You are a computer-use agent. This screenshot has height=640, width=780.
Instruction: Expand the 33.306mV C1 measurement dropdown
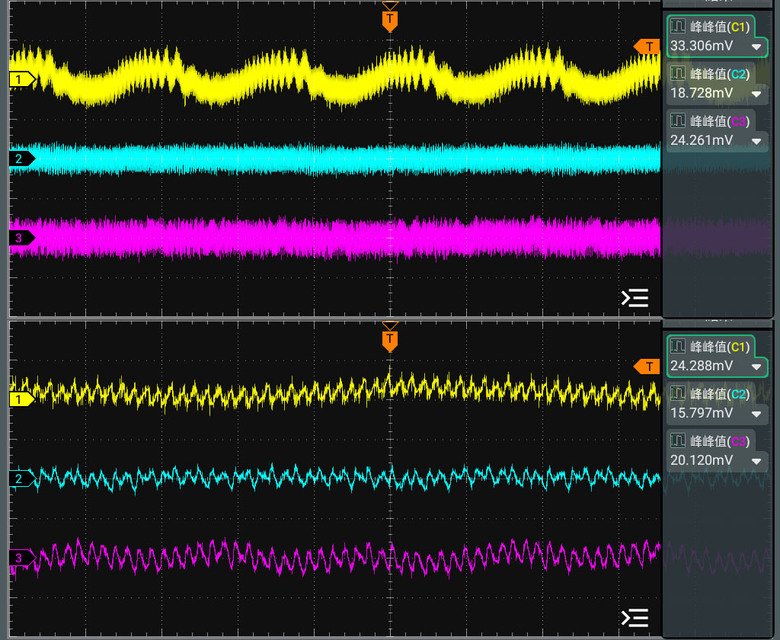pos(757,47)
